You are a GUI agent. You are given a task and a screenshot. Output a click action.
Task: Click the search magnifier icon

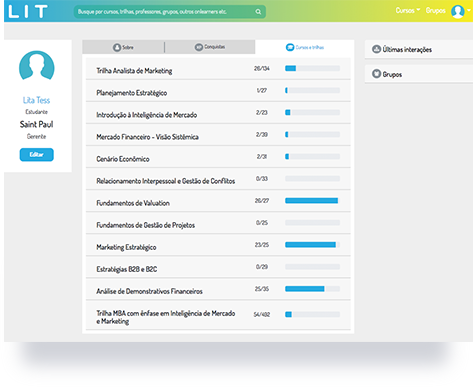(x=258, y=12)
